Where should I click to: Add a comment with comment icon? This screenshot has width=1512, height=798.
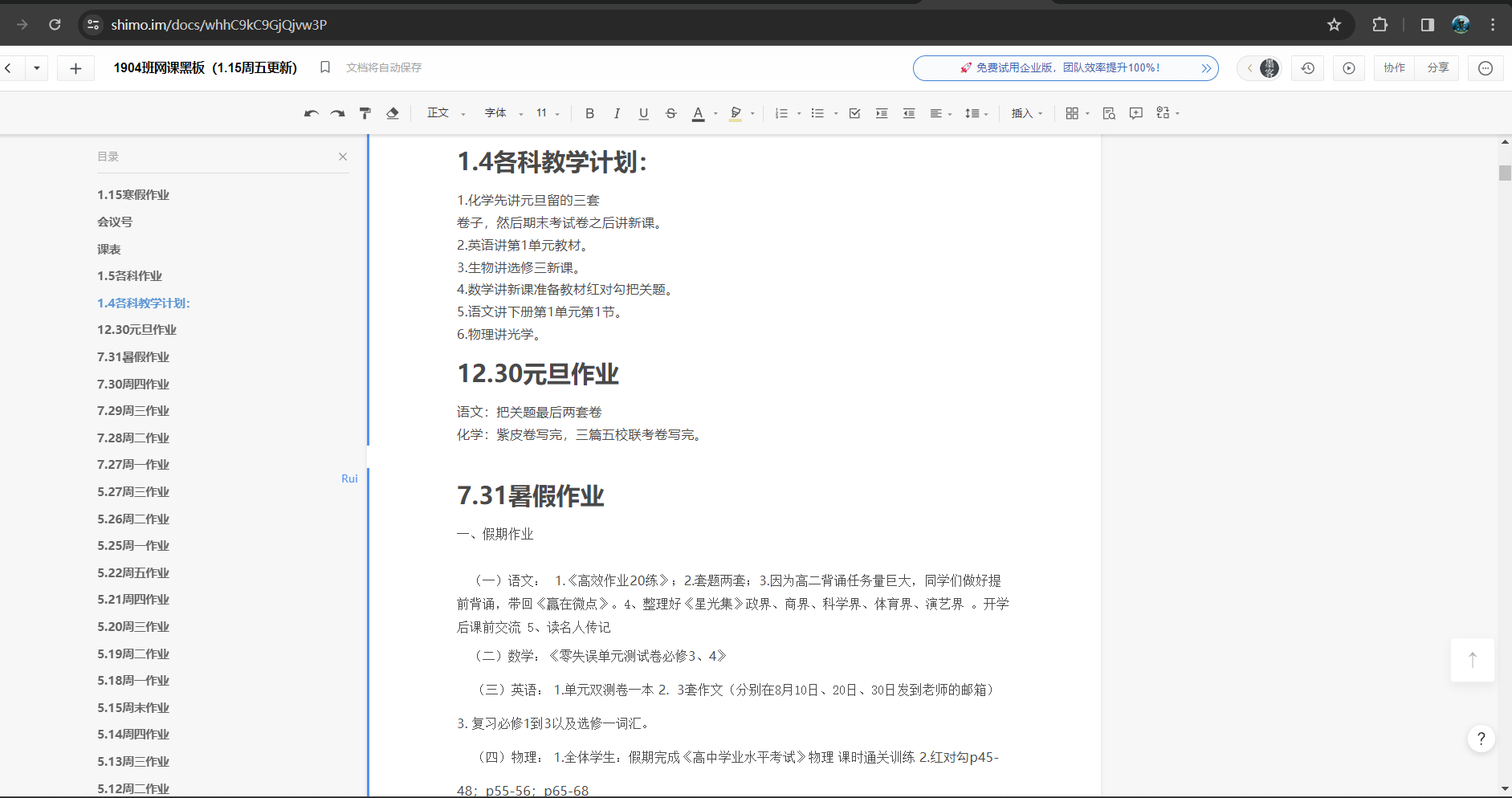point(1135,113)
